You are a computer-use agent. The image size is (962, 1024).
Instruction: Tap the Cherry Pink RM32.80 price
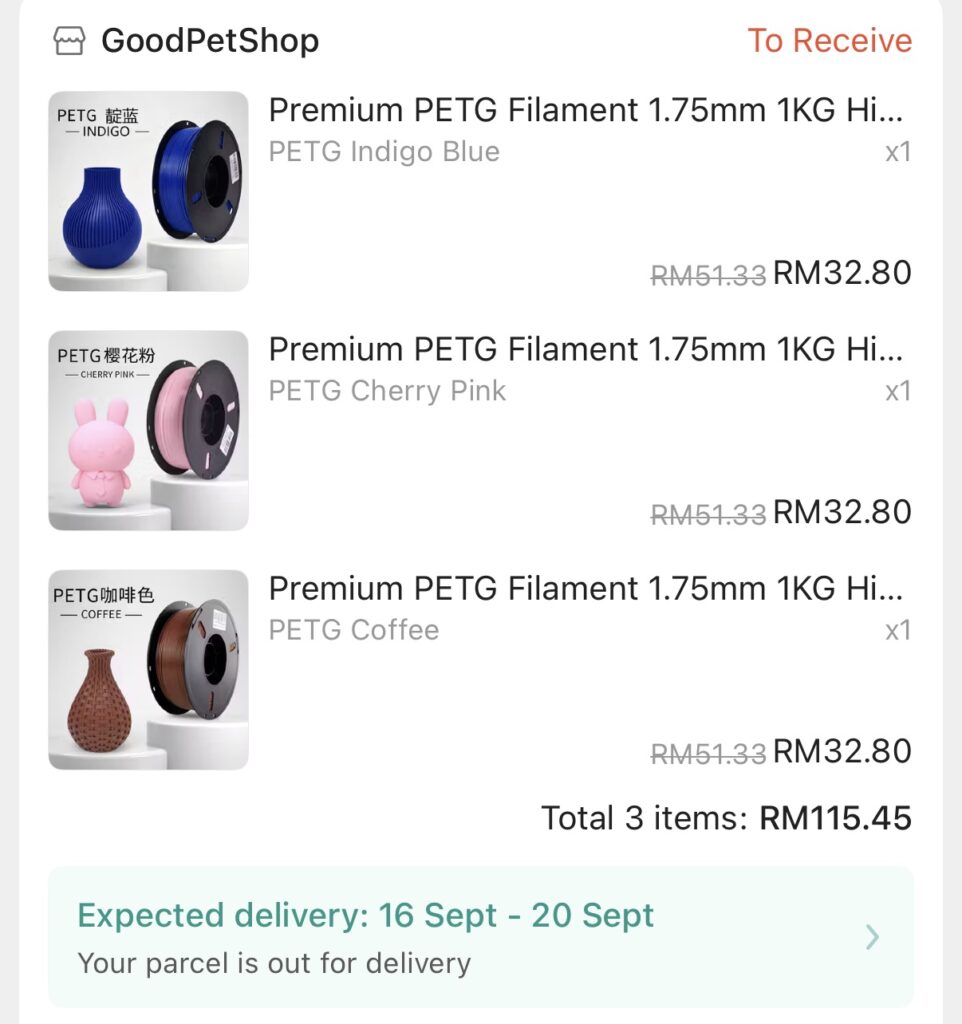[x=842, y=512]
